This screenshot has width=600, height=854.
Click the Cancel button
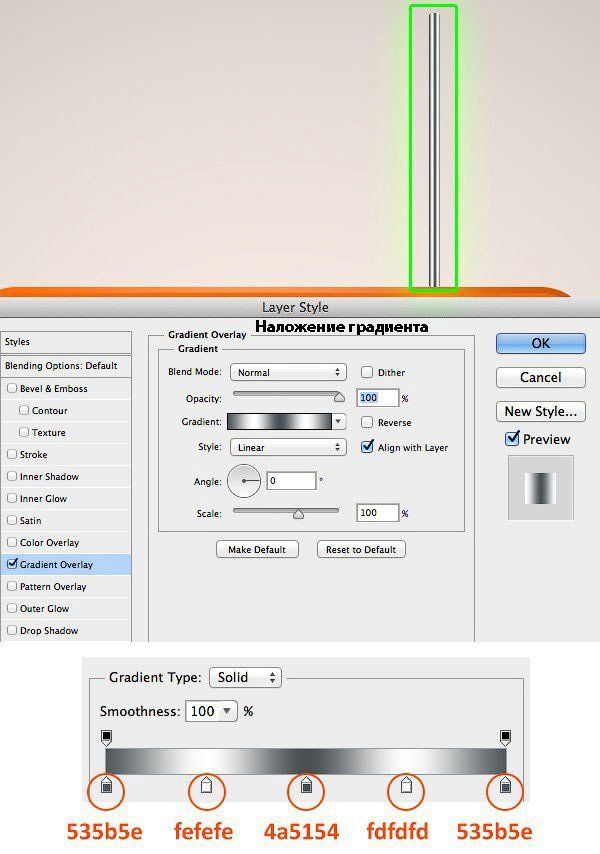tap(541, 377)
